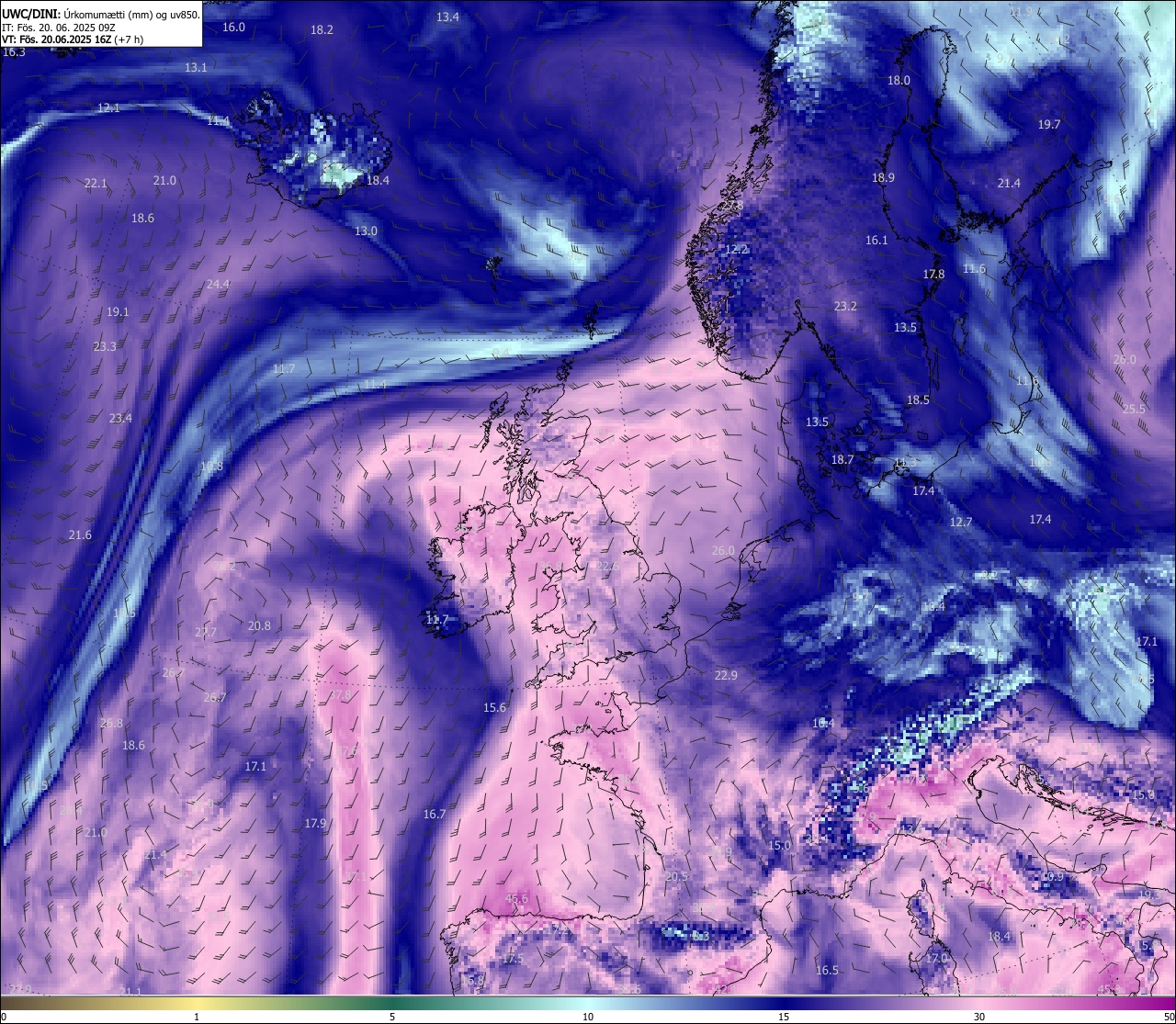Image resolution: width=1176 pixels, height=1024 pixels.
Task: Click the init time line 'IT: Fös. 20. 06. 2025 09Z'
Action: (x=59, y=28)
